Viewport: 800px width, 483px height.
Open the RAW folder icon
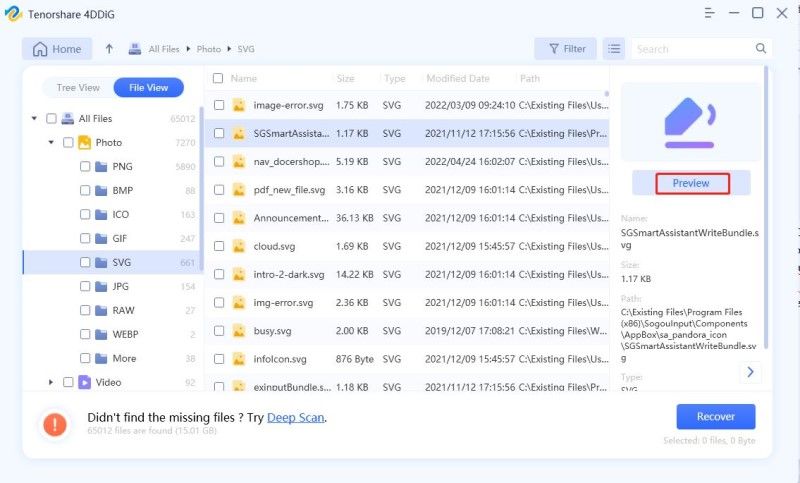[101, 310]
